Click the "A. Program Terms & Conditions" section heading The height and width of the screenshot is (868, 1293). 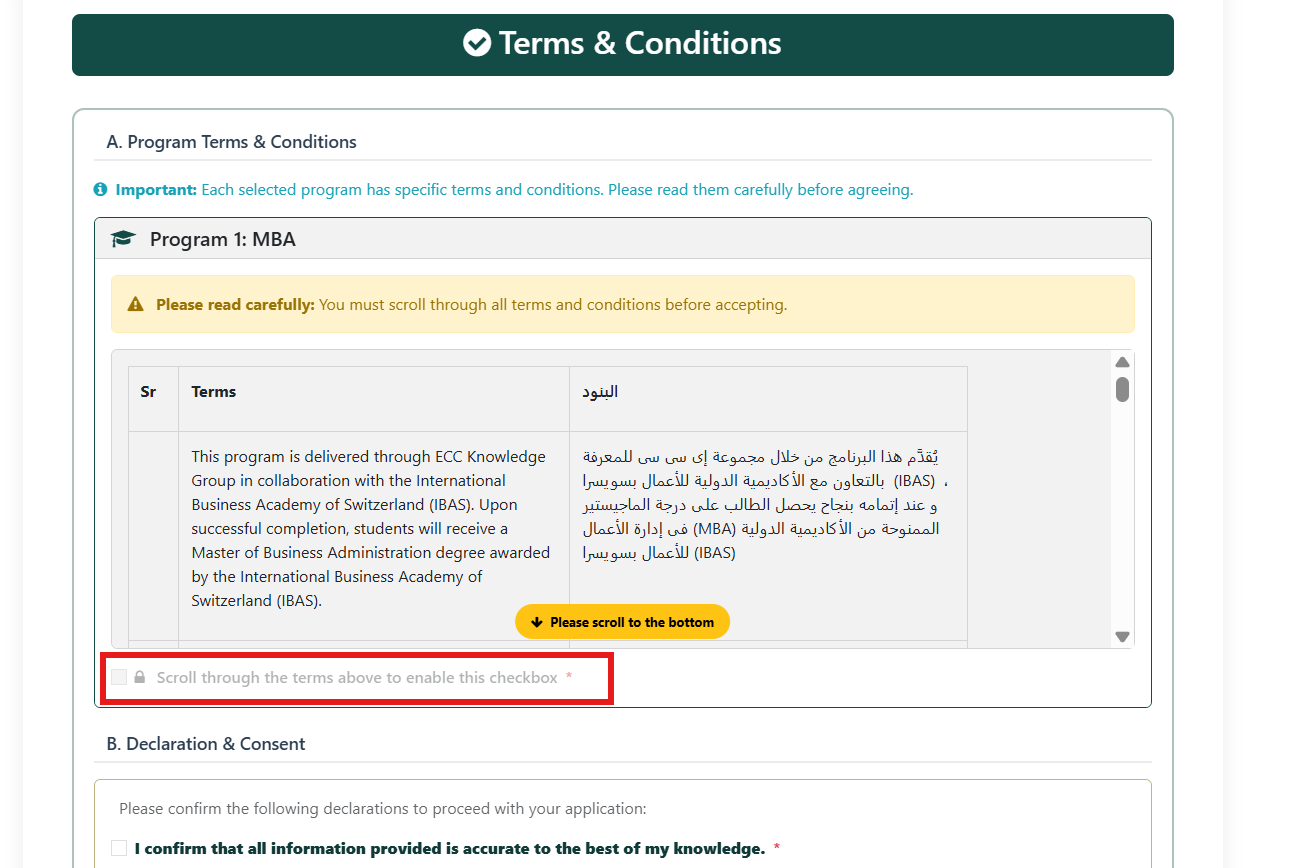(x=231, y=142)
